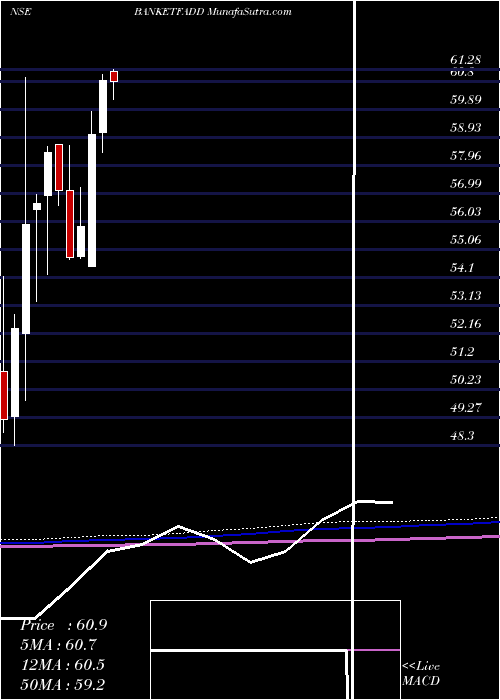
Task: Click the 50.23 price axis label
Action: (466, 379)
